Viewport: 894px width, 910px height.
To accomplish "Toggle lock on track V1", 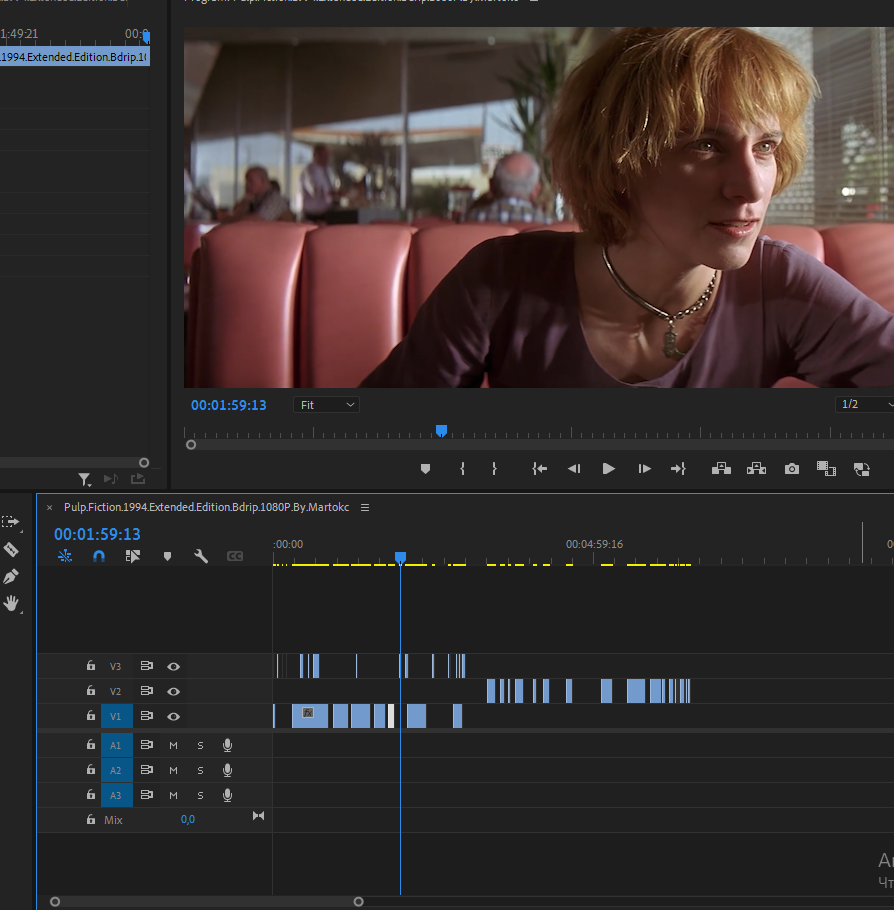I will pyautogui.click(x=91, y=716).
